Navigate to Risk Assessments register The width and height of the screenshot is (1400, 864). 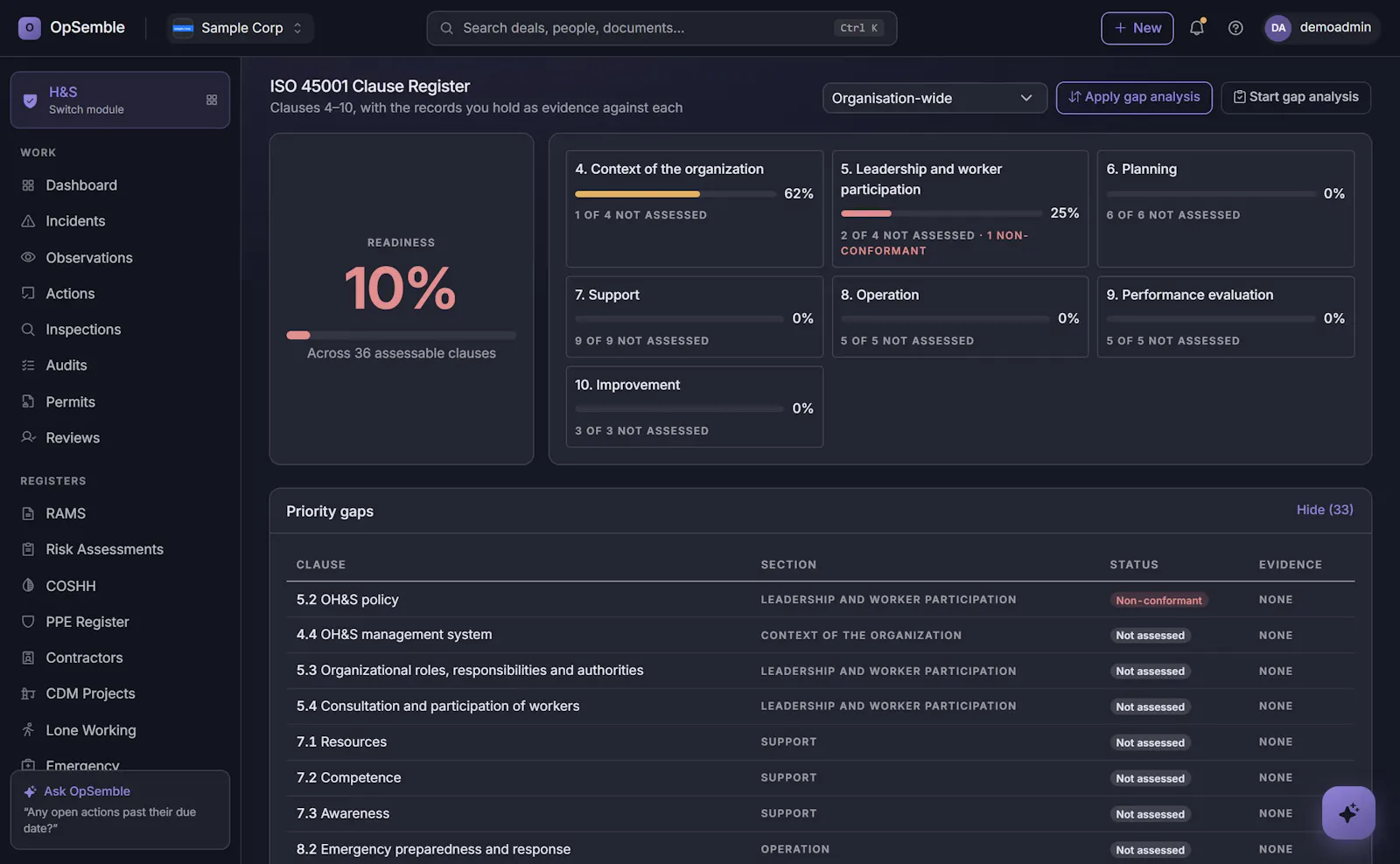point(120,549)
